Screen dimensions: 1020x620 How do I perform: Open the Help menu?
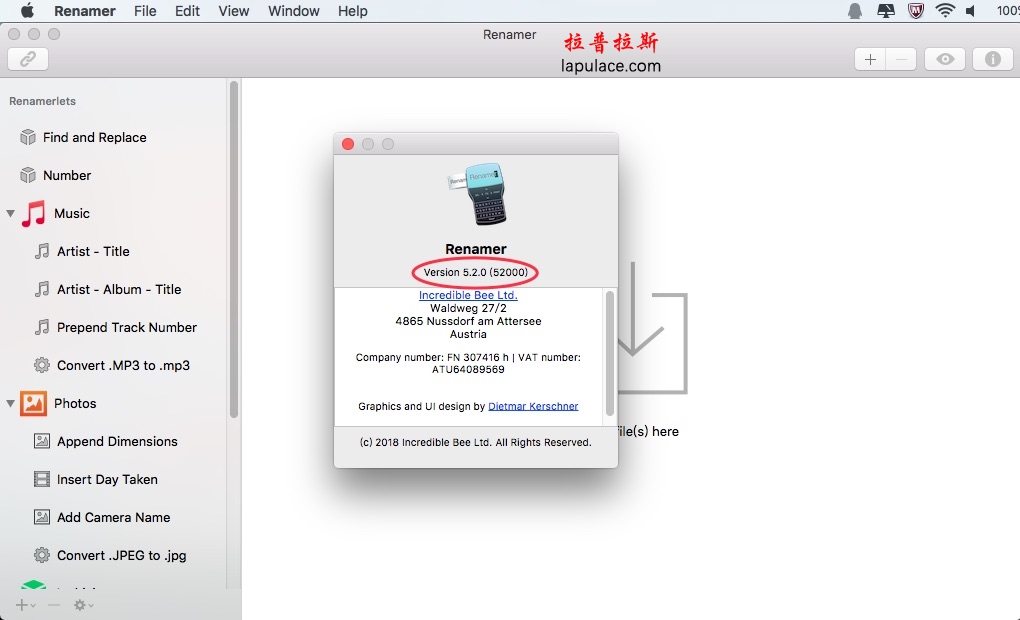(x=353, y=11)
